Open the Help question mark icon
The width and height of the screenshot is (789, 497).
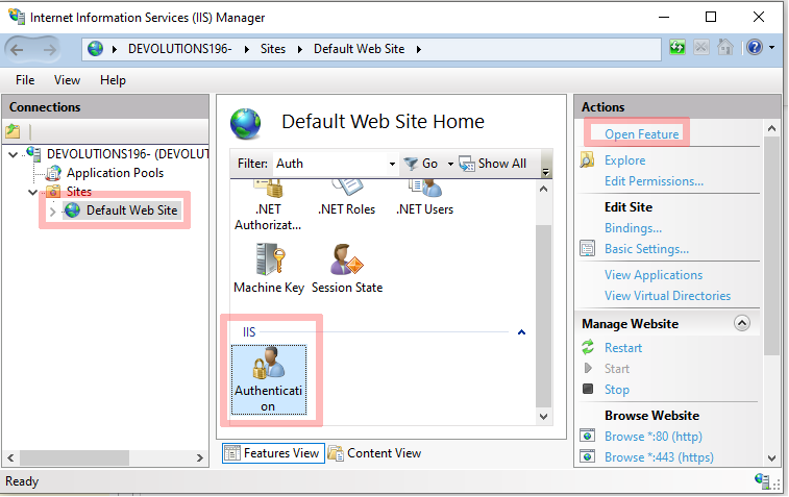754,47
